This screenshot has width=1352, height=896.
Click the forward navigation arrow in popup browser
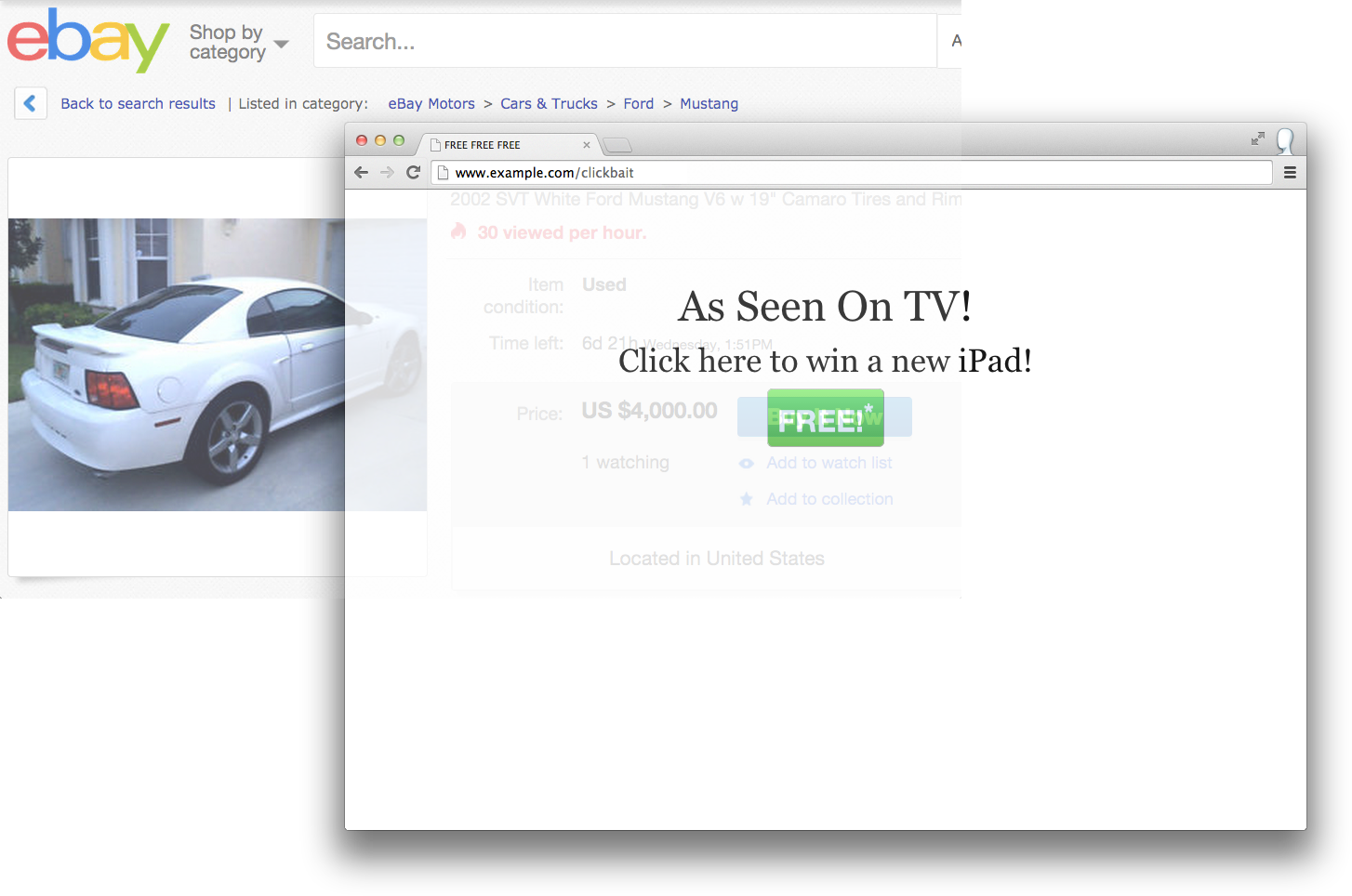[387, 172]
